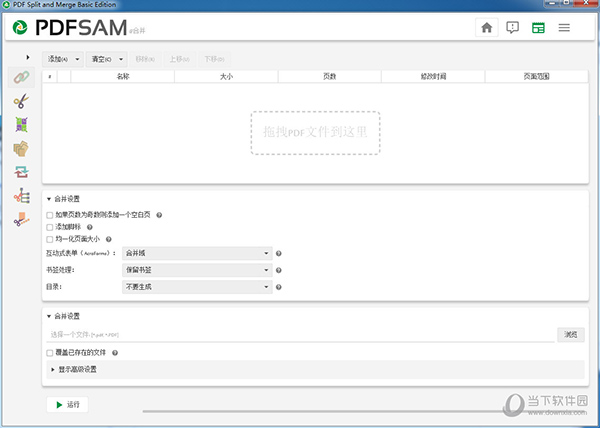
Task: Open the 清空 dropdown button
Action: click(106, 59)
